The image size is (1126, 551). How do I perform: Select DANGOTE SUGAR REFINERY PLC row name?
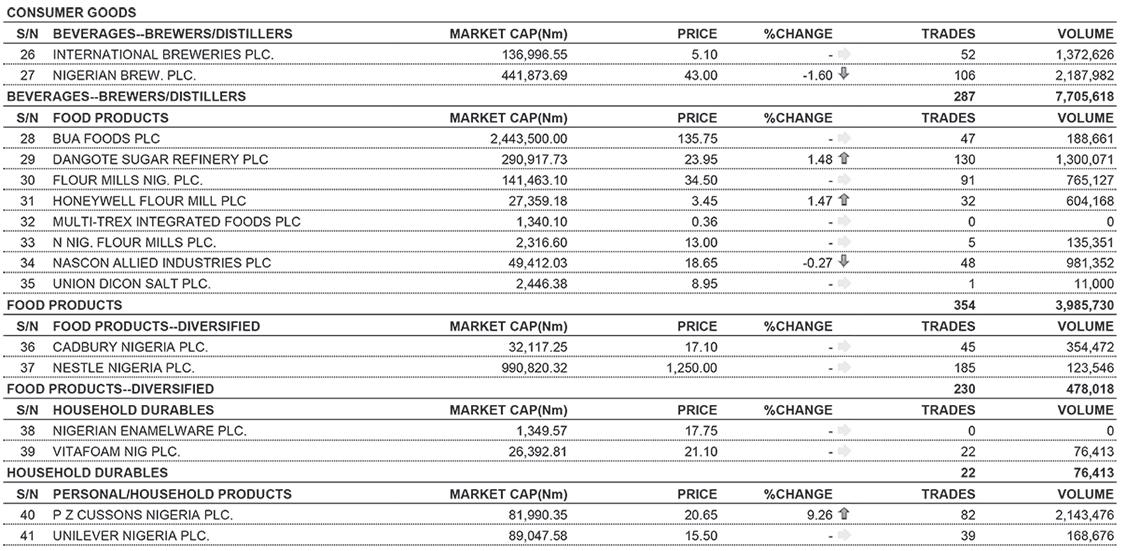tap(151, 159)
